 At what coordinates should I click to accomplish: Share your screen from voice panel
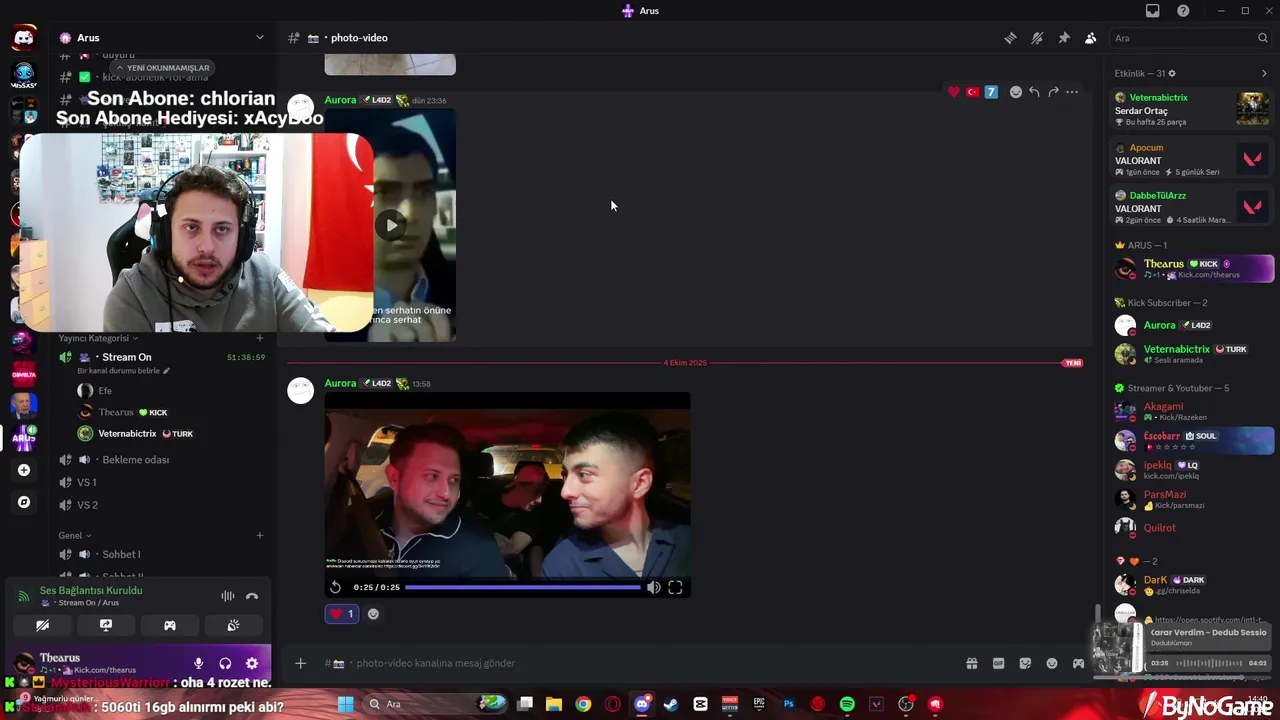tap(106, 625)
